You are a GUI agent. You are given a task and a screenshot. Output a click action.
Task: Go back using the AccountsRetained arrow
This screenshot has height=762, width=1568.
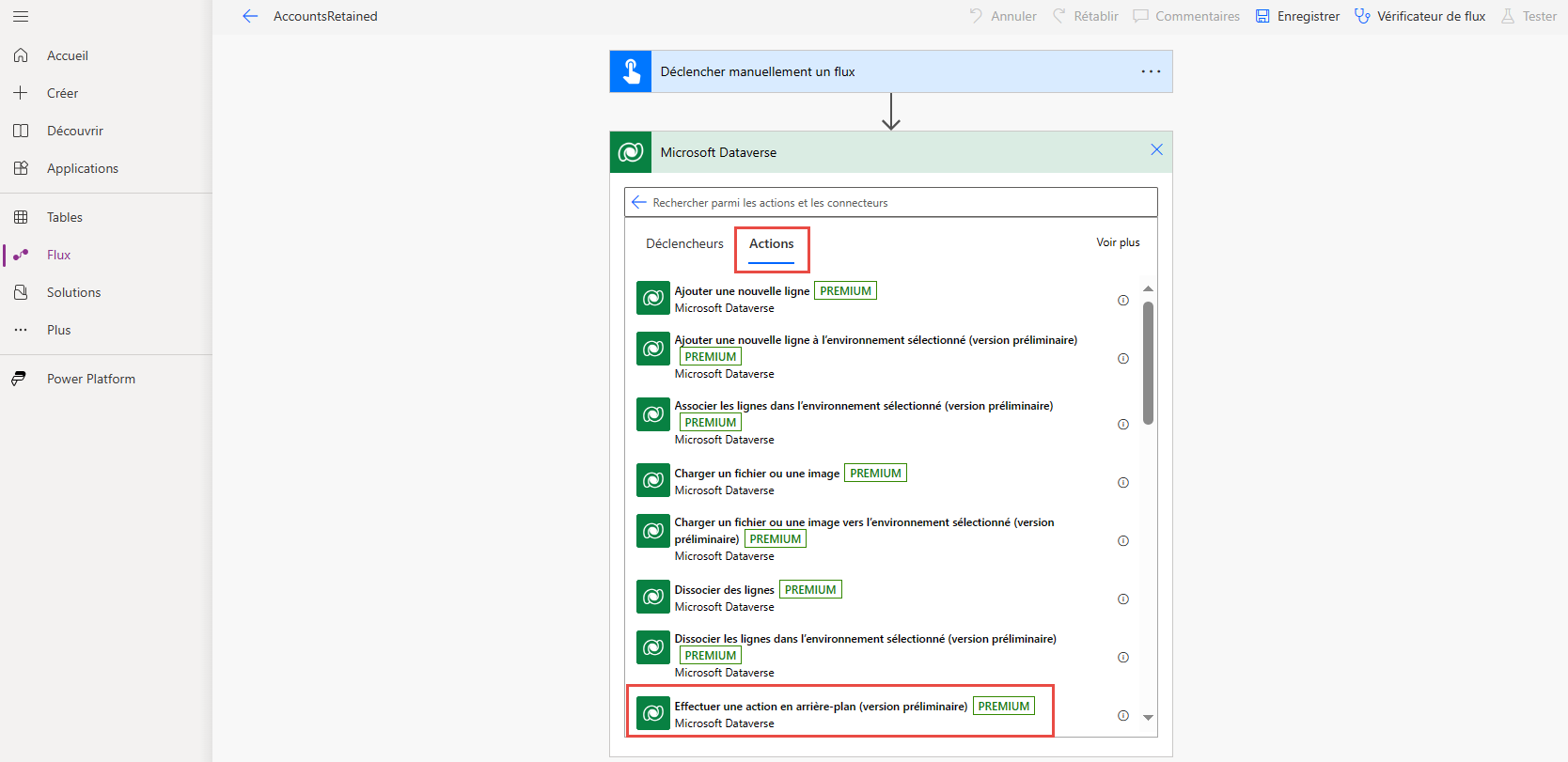(x=250, y=16)
